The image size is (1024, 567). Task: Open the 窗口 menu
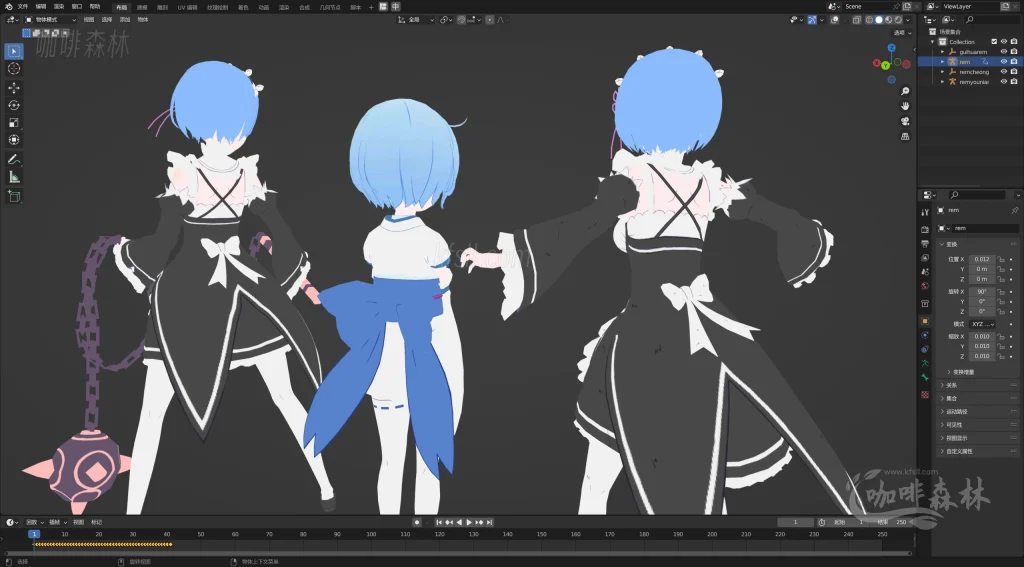tap(76, 7)
